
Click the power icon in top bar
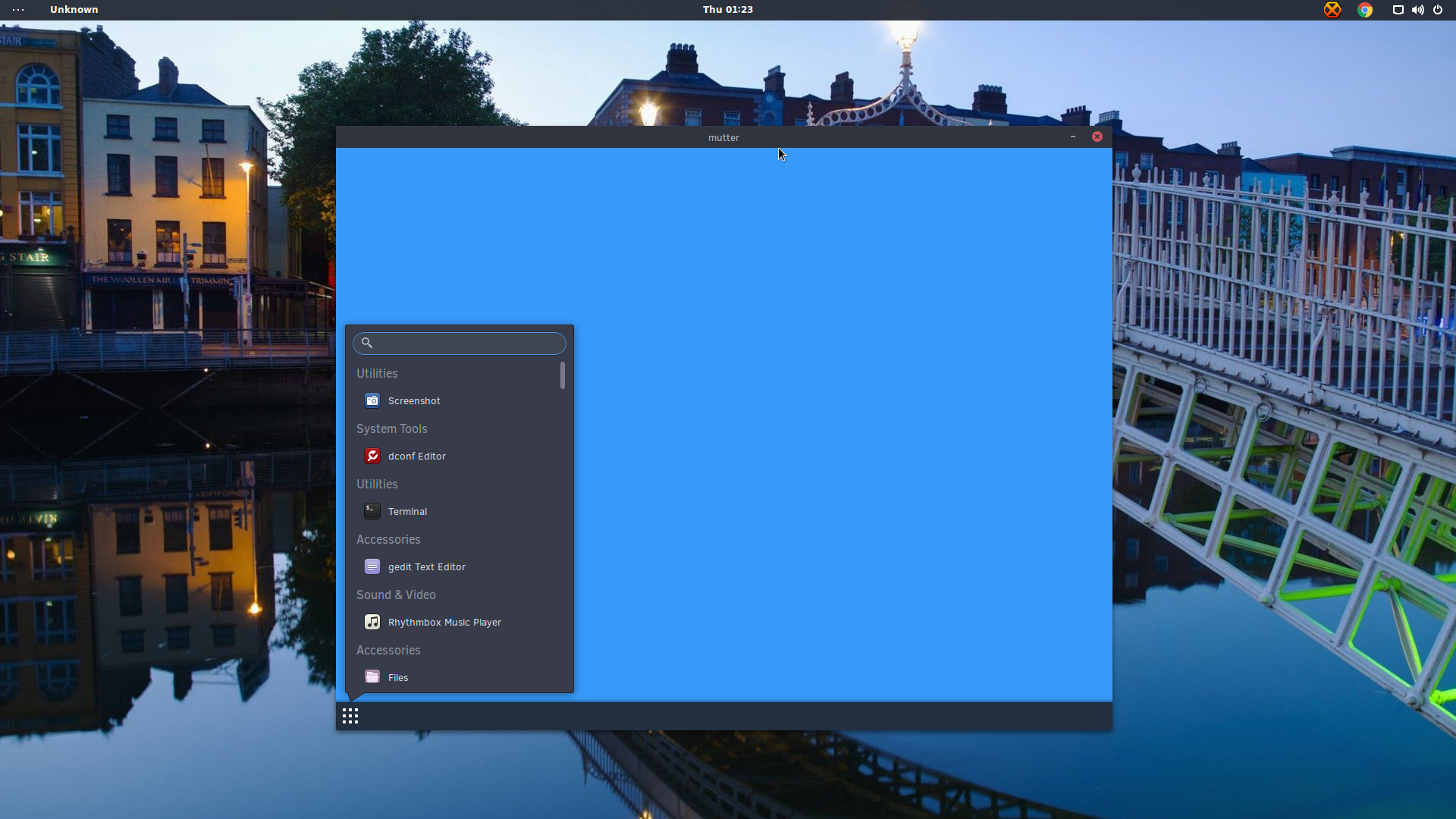coord(1438,10)
